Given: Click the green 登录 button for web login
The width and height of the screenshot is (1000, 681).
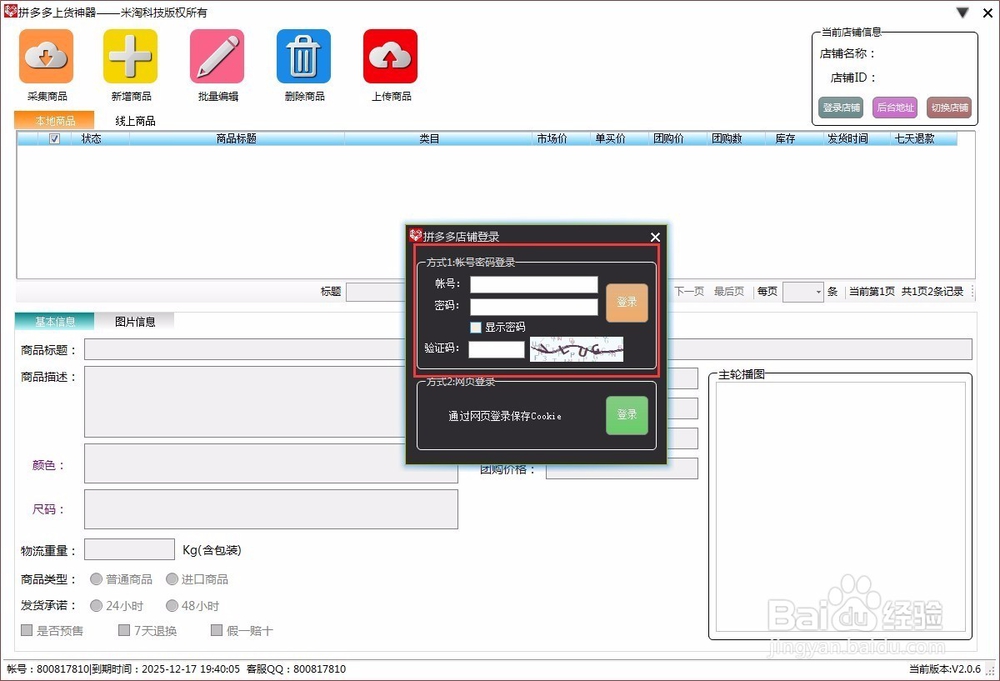Looking at the screenshot, I should 627,415.
